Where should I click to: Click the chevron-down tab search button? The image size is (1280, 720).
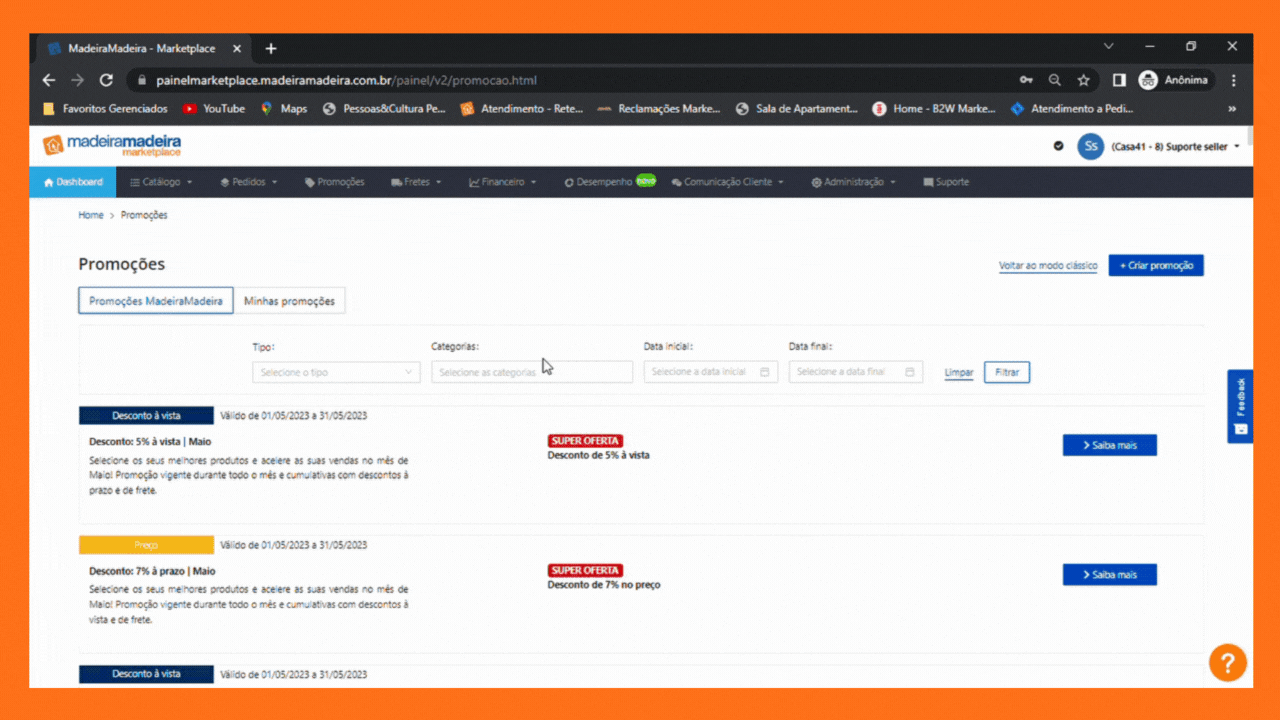click(x=1108, y=47)
